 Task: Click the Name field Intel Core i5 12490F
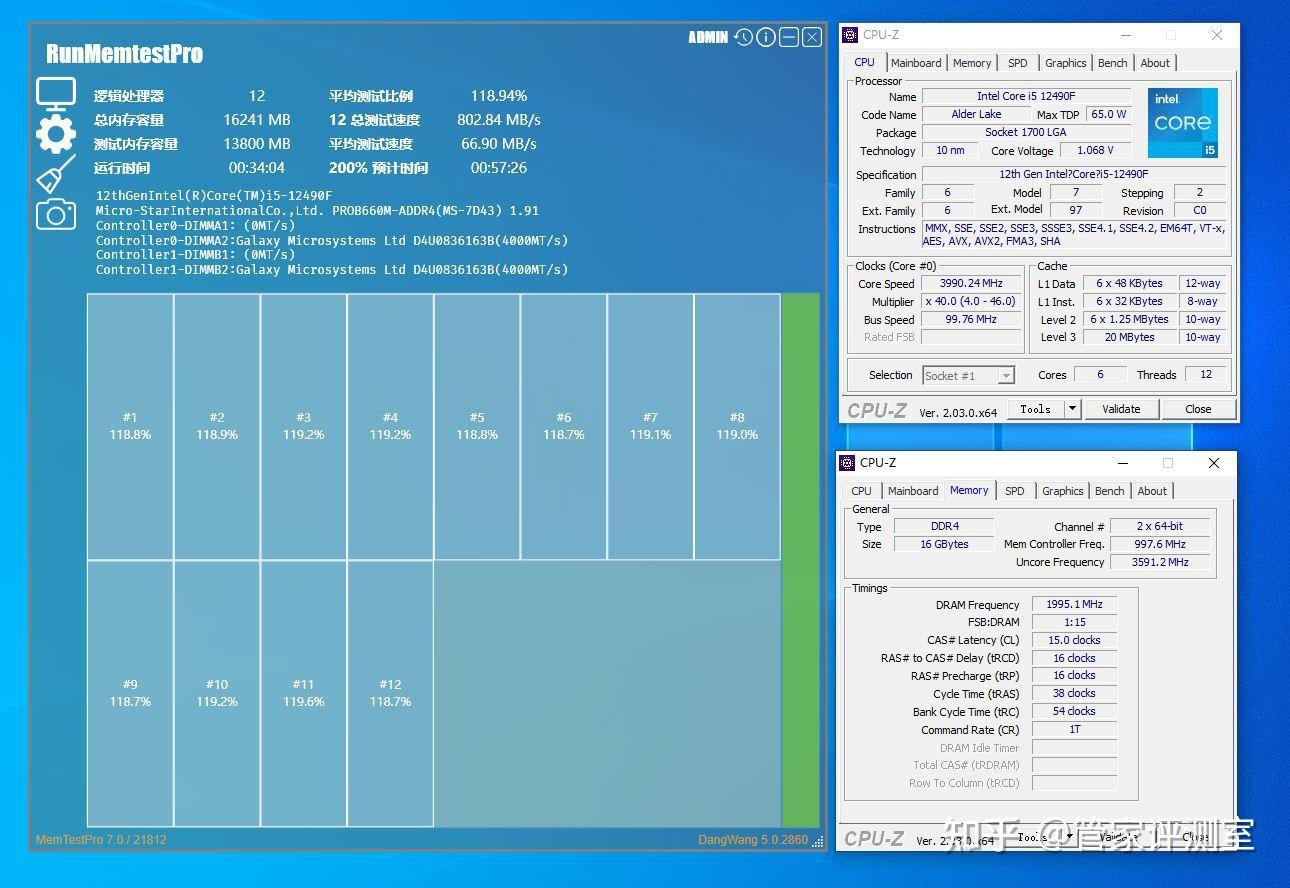(1026, 97)
